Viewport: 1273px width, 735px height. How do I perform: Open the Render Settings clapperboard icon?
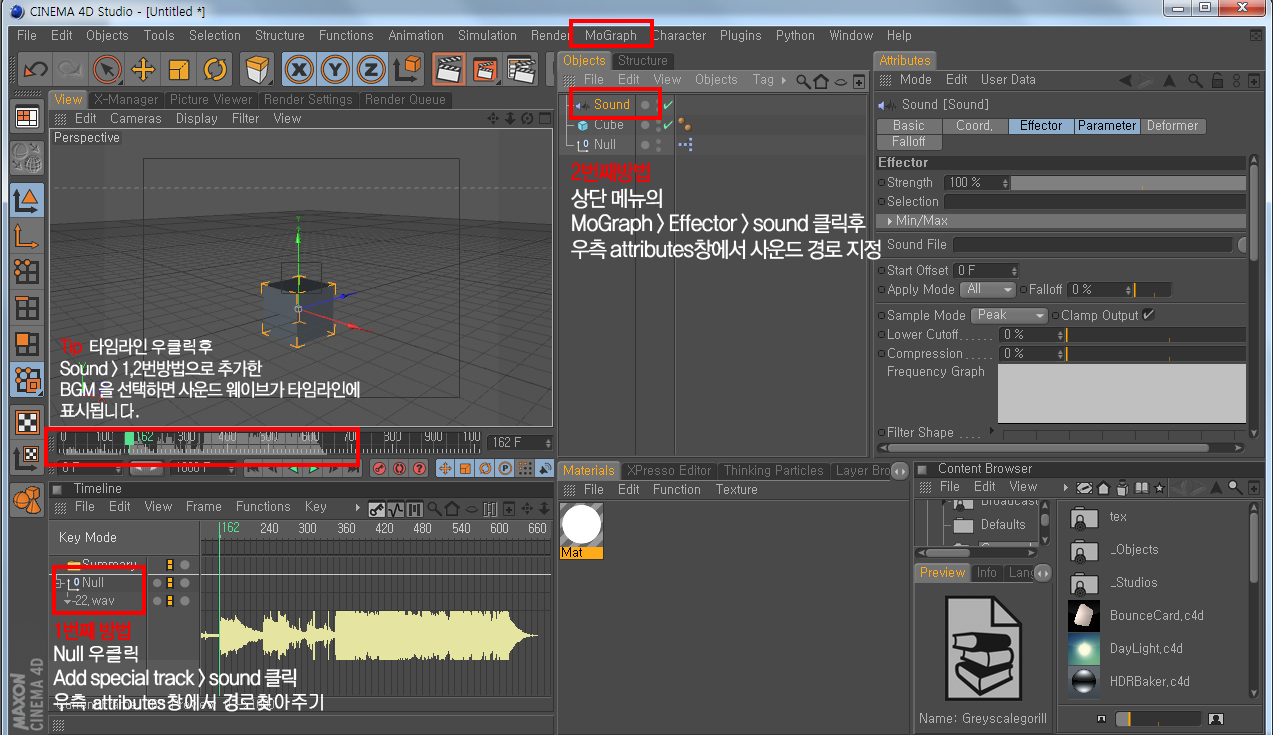pos(521,69)
